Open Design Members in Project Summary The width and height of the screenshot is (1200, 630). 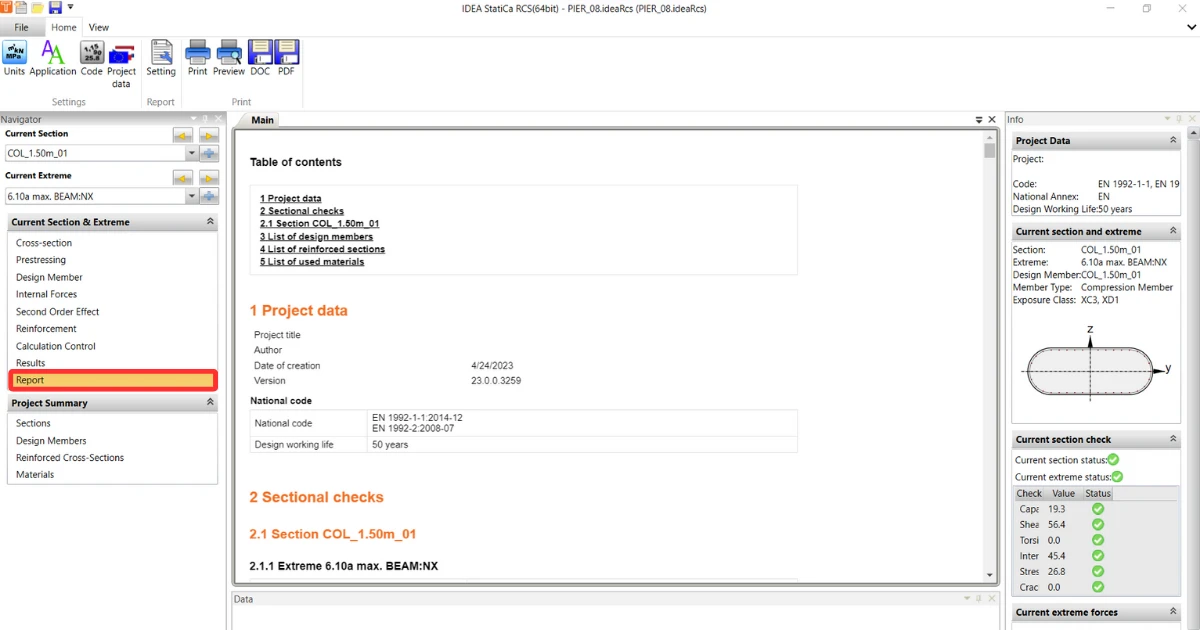point(51,441)
